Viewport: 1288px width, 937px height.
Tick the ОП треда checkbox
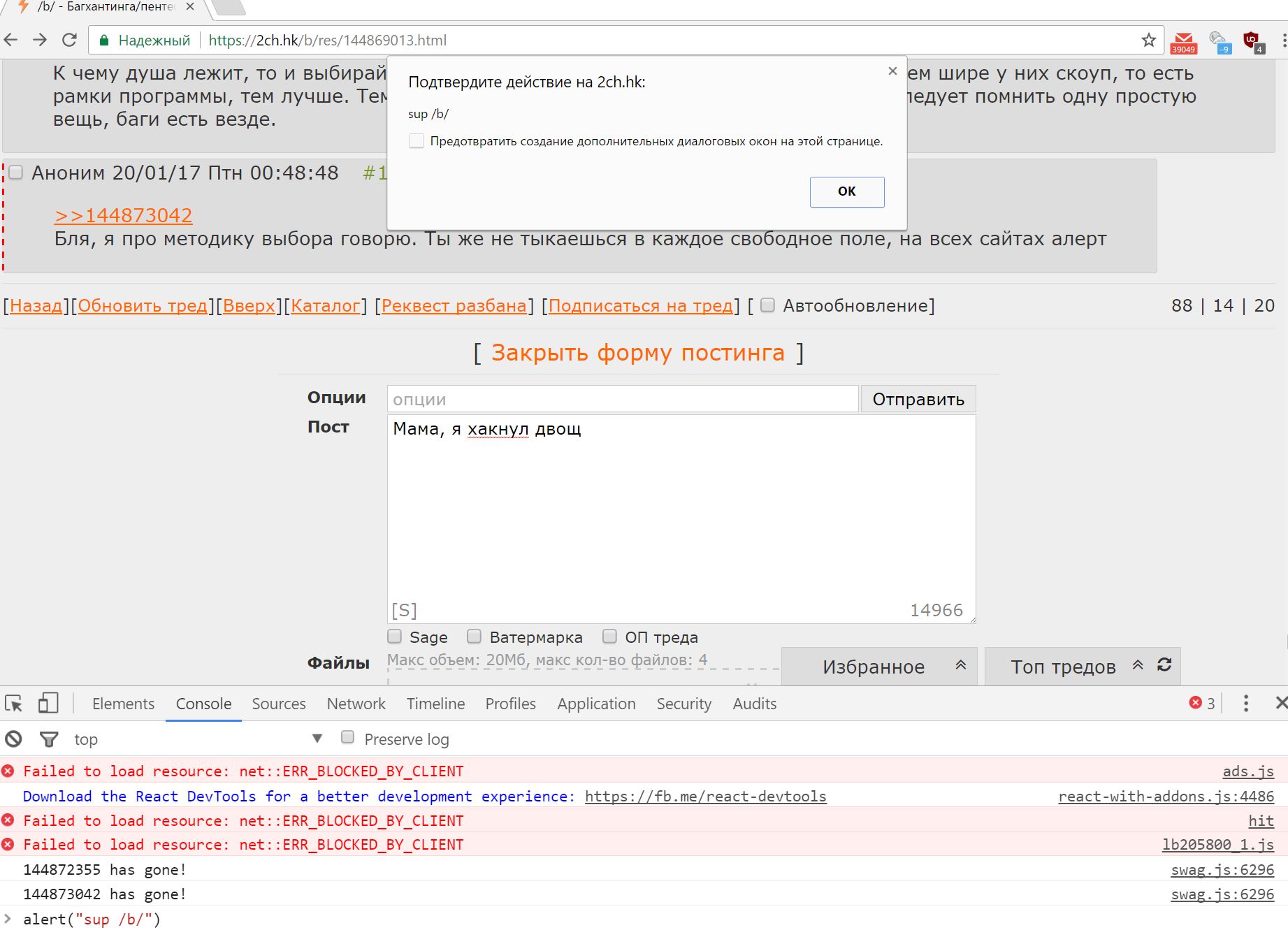[x=610, y=637]
